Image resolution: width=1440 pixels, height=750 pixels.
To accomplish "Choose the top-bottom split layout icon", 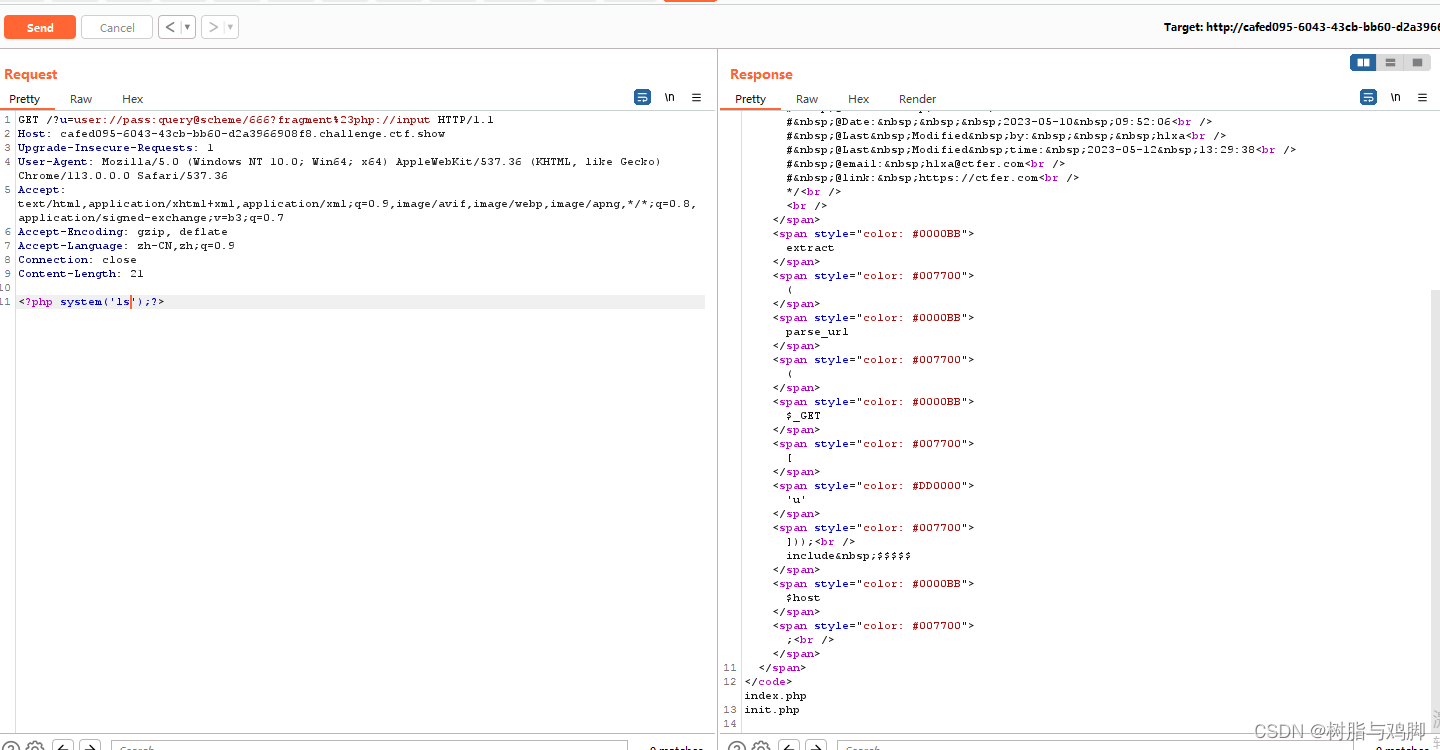I will 1390,62.
